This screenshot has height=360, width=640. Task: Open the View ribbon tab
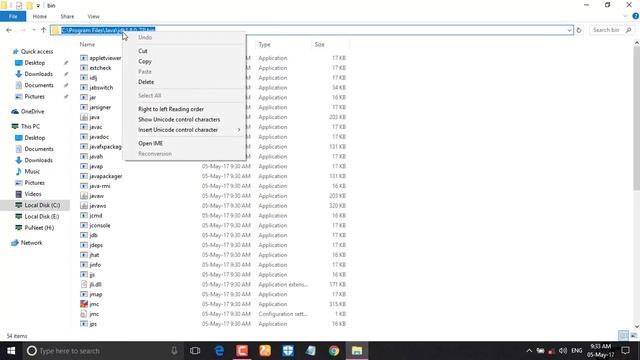(x=93, y=16)
